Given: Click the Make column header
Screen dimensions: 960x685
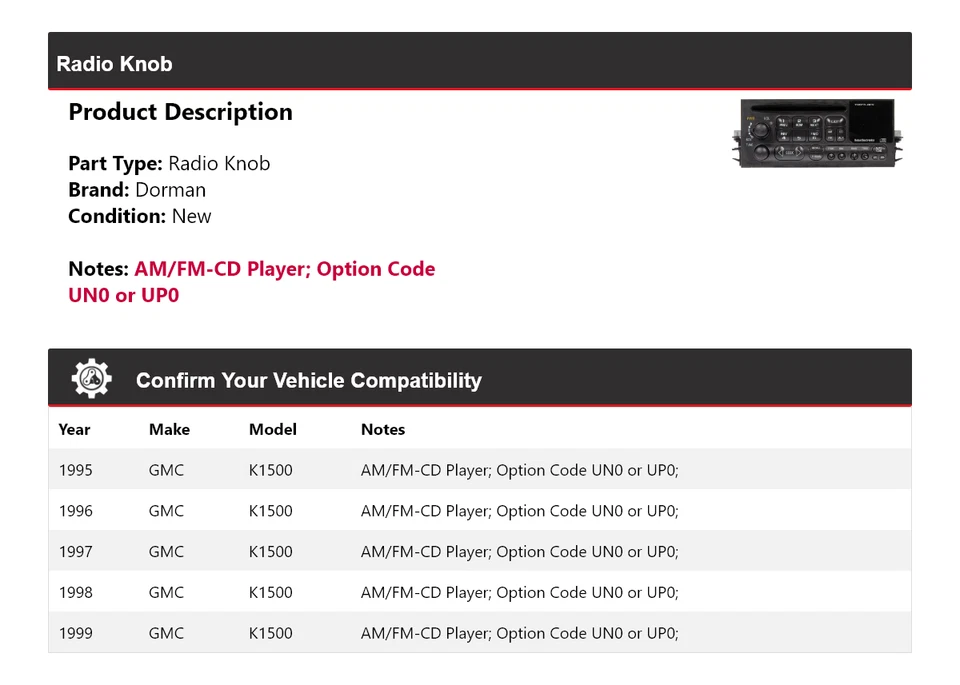Looking at the screenshot, I should tap(169, 429).
